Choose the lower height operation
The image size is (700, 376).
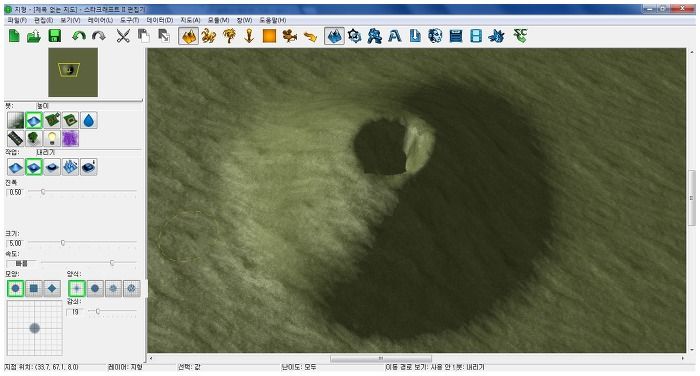coord(34,167)
